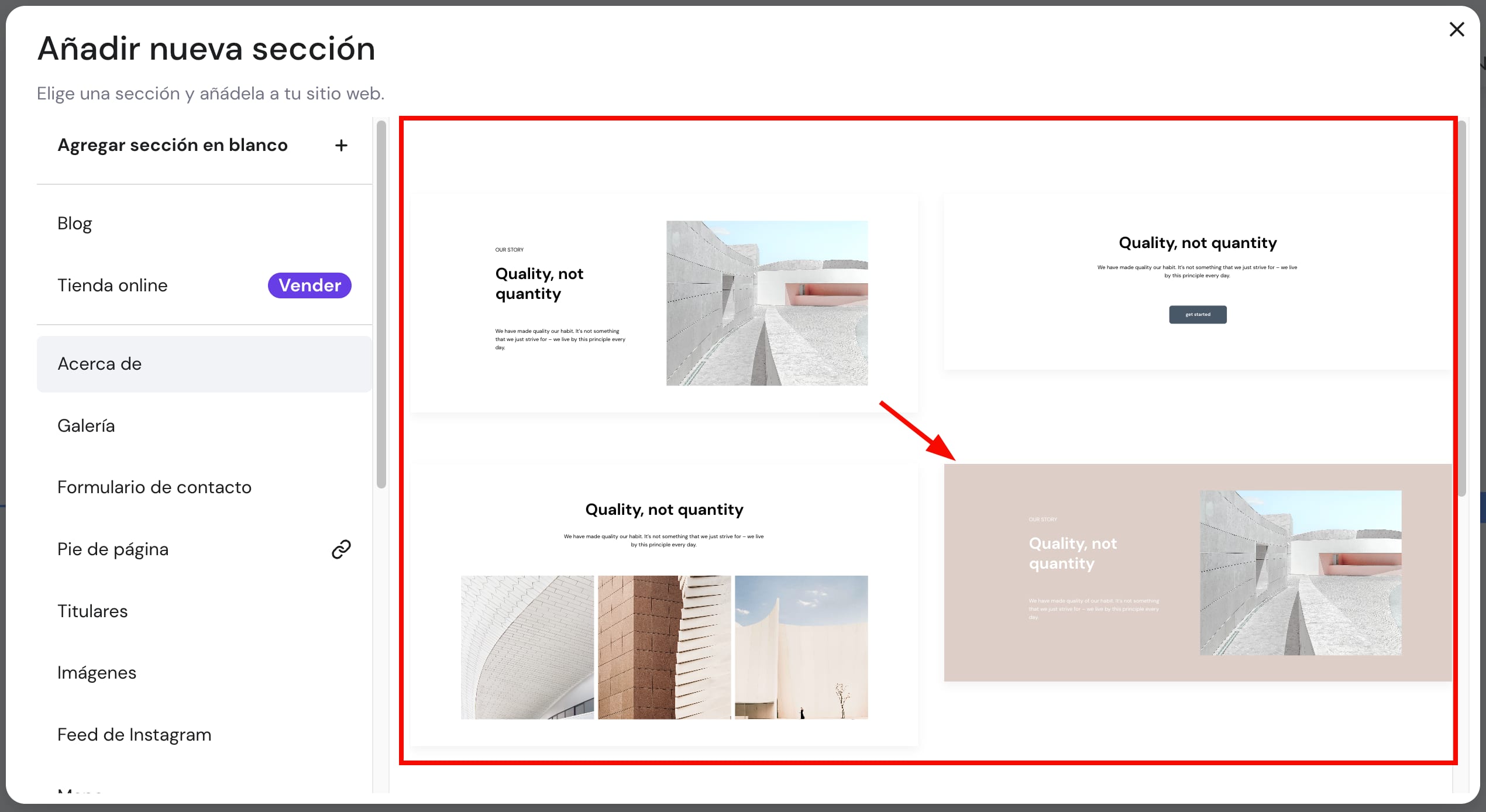Screen dimensions: 1486x812
Task: Click the link icon next to Pie de página
Action: coord(341,549)
